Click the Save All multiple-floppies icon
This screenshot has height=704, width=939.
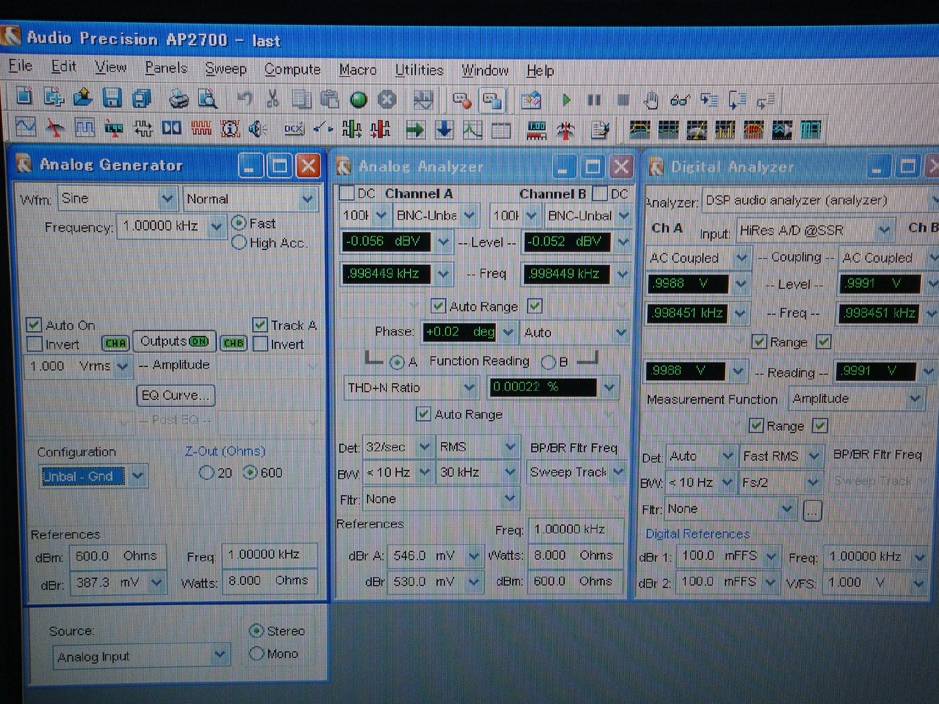[141, 98]
